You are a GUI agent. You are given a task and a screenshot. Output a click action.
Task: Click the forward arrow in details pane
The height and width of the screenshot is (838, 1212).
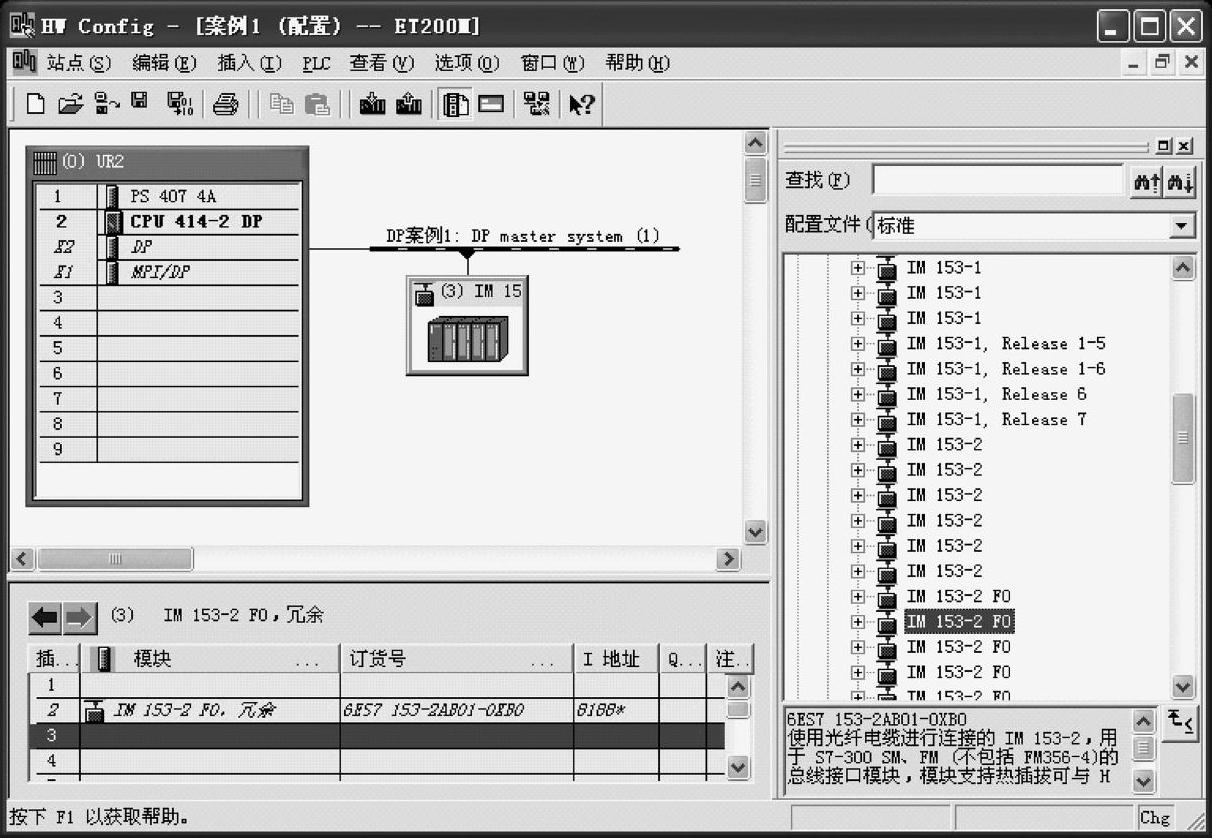coord(79,617)
